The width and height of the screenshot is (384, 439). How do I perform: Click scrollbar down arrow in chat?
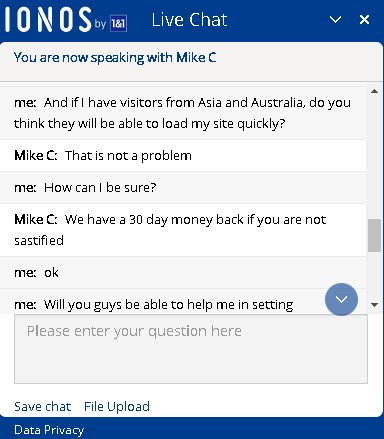point(374,305)
